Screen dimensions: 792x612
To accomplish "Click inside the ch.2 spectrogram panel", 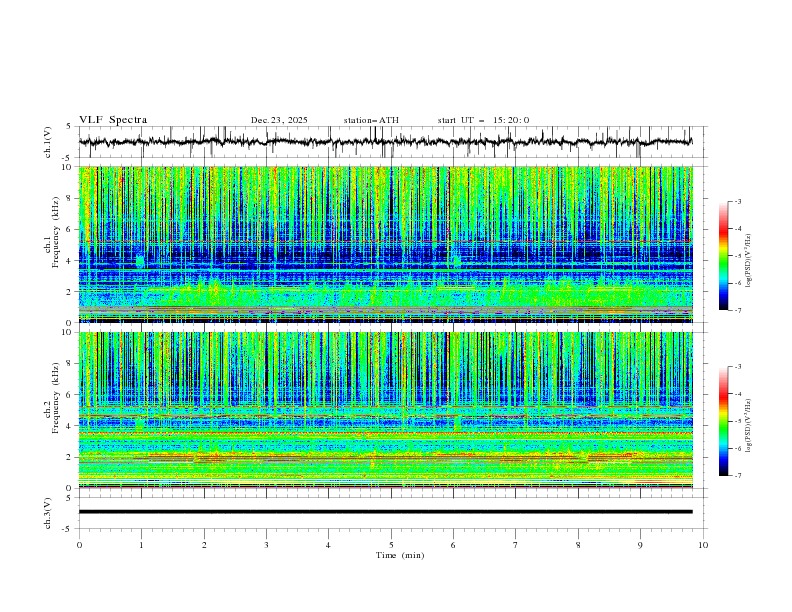I will coord(385,410).
